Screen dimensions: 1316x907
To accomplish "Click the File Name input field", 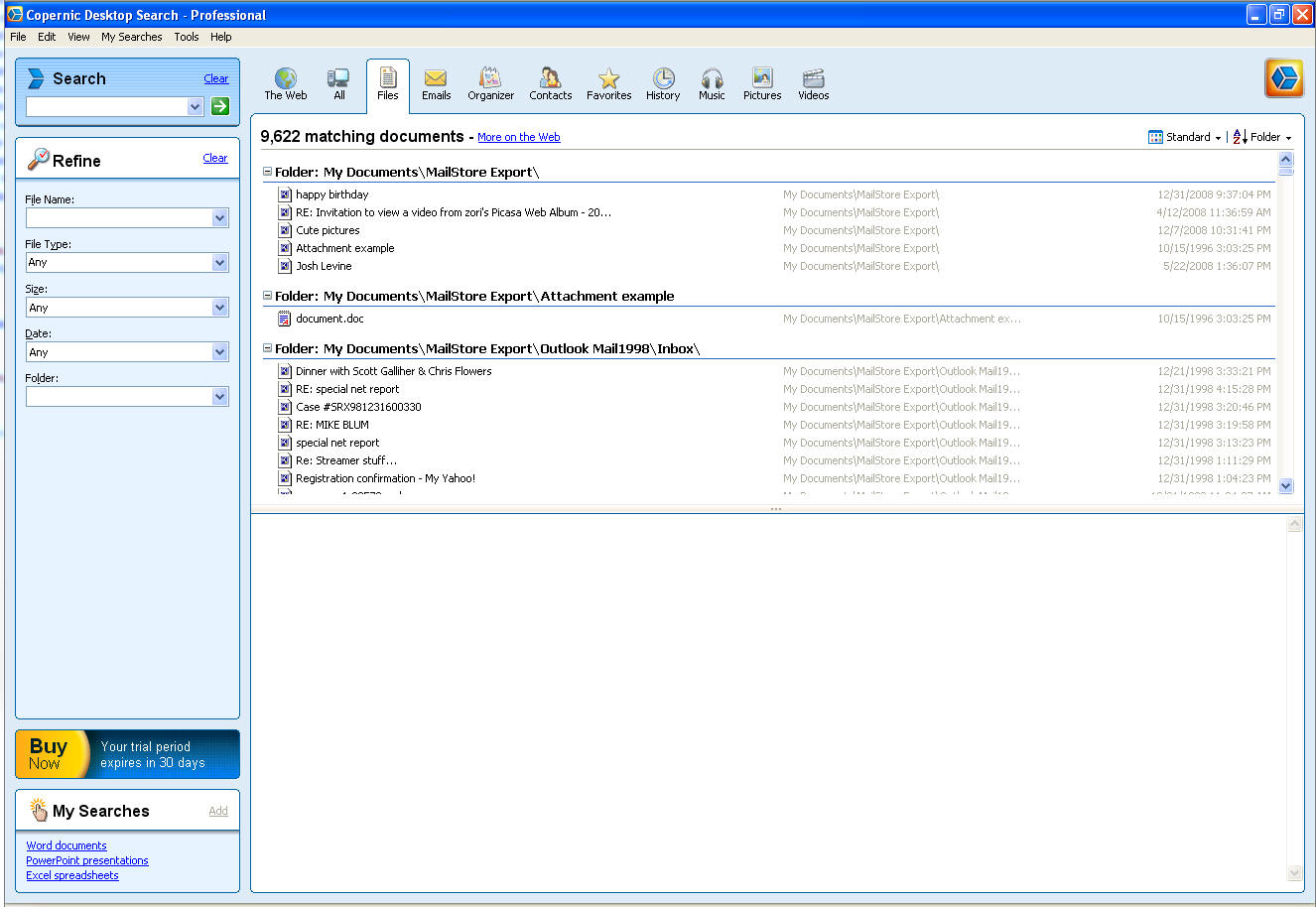I will (118, 218).
